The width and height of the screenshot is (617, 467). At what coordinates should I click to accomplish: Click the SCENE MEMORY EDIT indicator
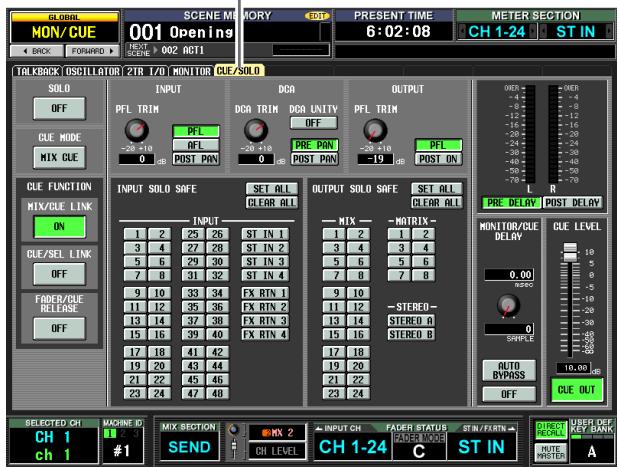pos(317,16)
